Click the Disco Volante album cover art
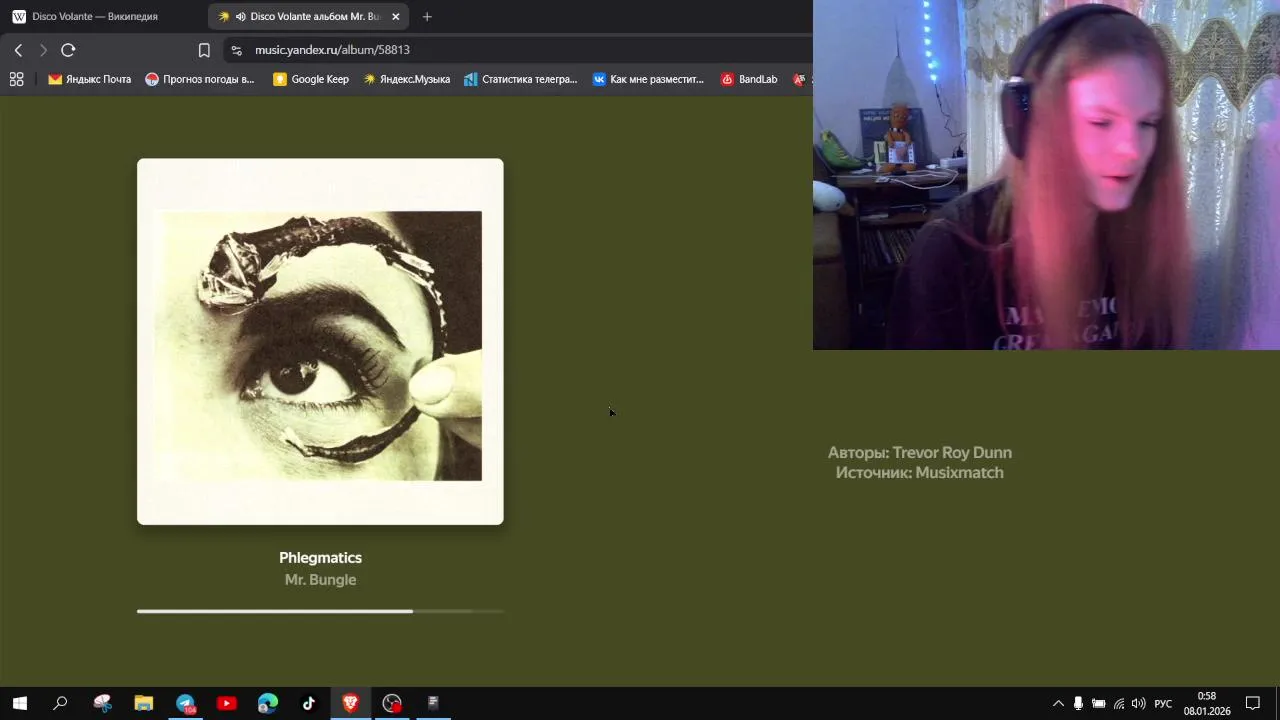Image resolution: width=1280 pixels, height=720 pixels. click(x=320, y=341)
